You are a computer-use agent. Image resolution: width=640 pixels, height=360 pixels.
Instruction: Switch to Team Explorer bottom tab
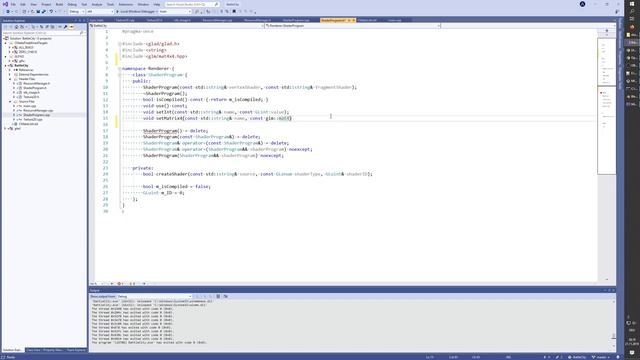coord(76,350)
